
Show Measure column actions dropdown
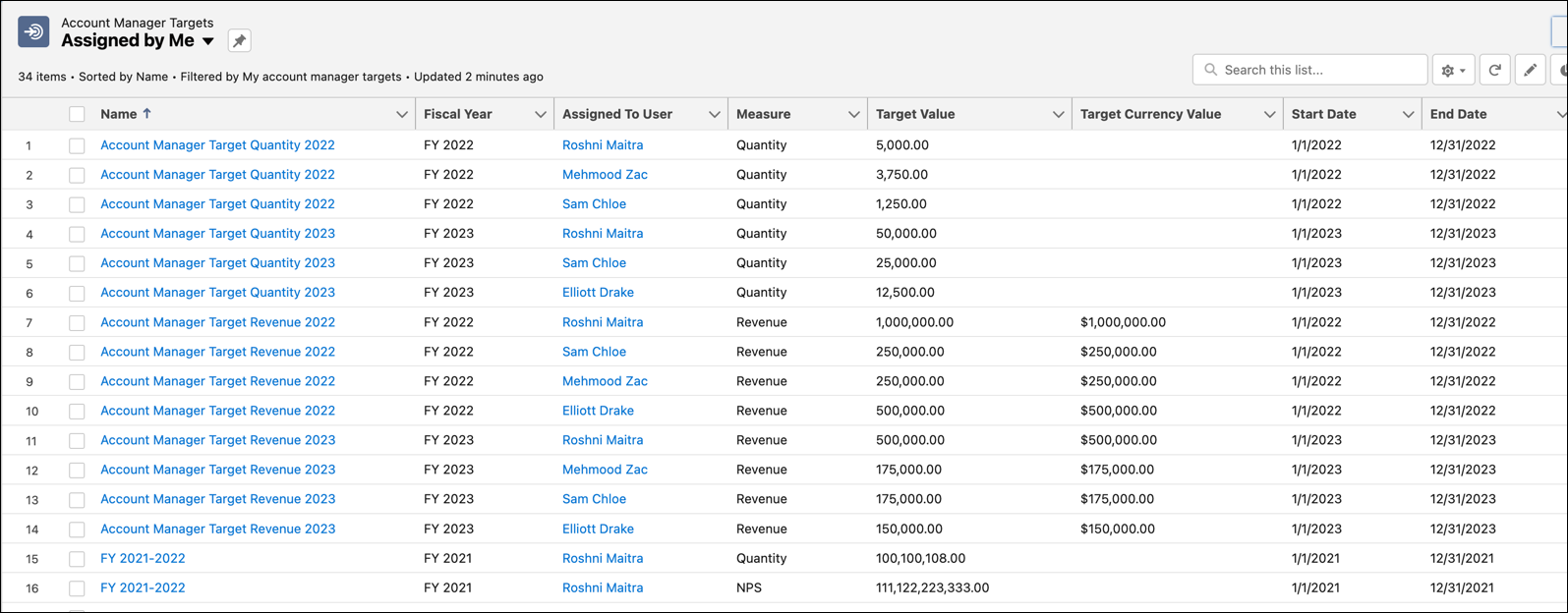(853, 115)
